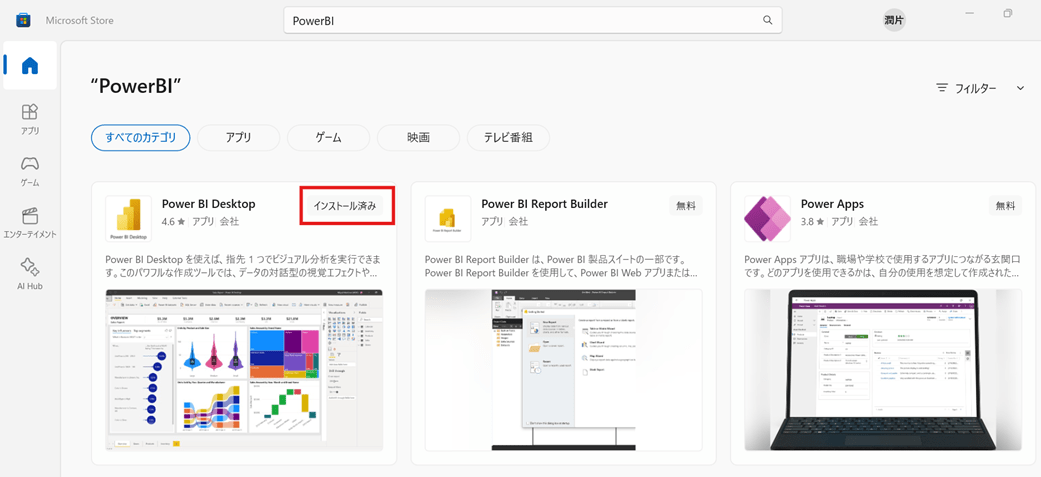This screenshot has width=1041, height=477.
Task: Click 無料 button for Power Apps
Action: coord(1005,206)
